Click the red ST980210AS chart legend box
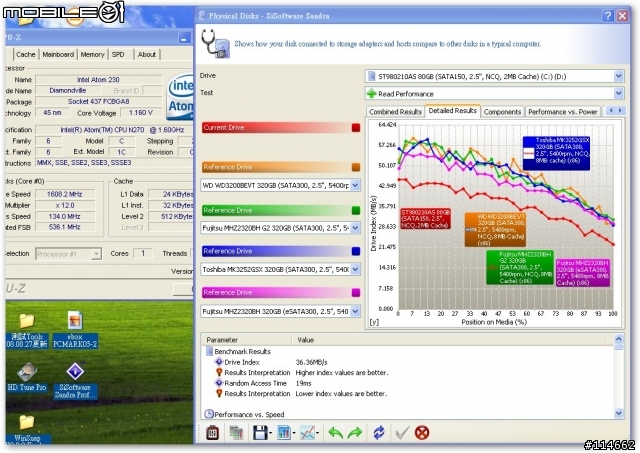Viewport: 640px width, 453px height. tap(425, 219)
